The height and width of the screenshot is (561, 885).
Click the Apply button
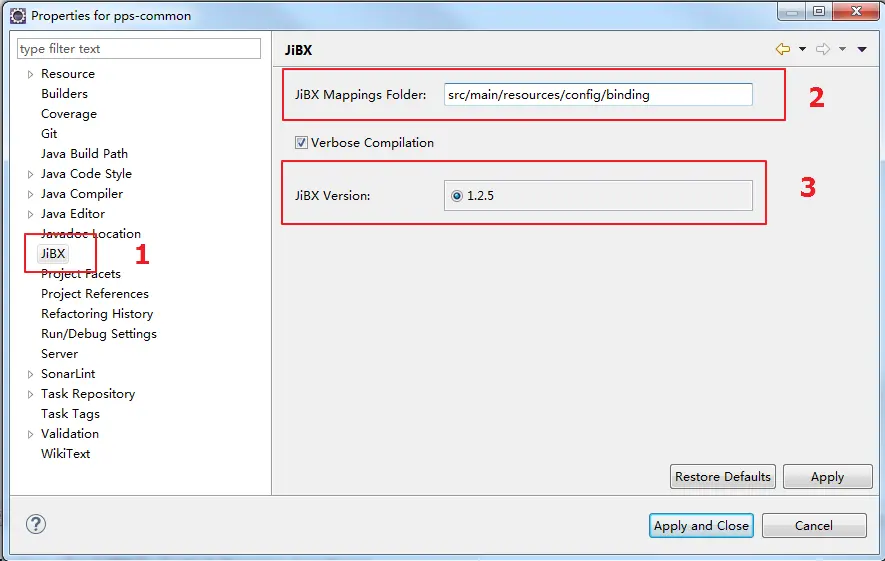point(827,477)
